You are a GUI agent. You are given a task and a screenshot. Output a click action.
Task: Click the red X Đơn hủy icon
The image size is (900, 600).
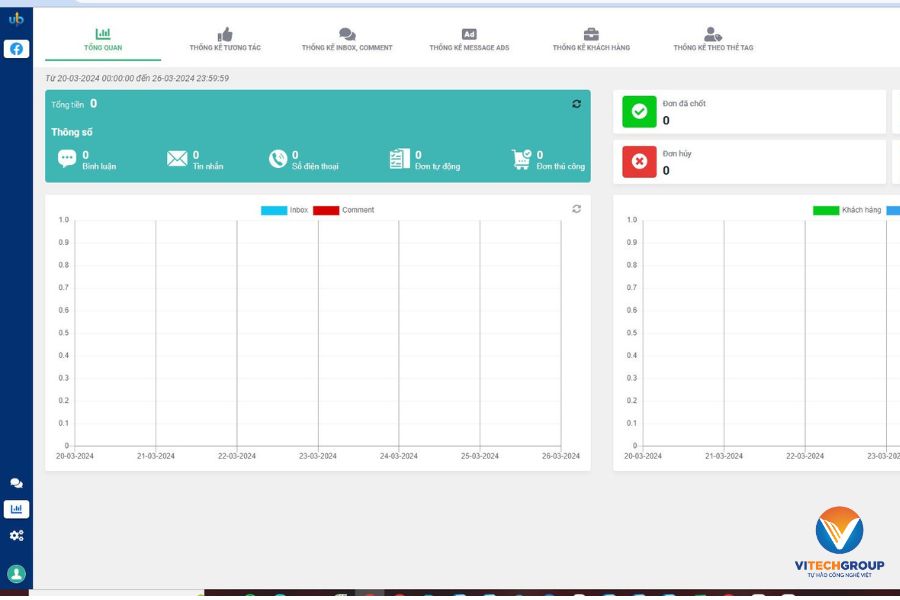(x=639, y=161)
